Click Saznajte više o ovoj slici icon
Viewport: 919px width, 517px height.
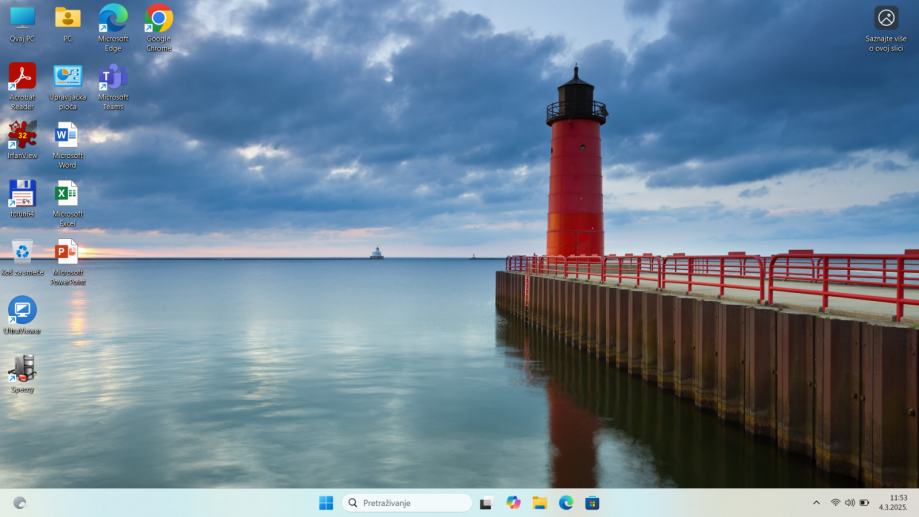(886, 28)
